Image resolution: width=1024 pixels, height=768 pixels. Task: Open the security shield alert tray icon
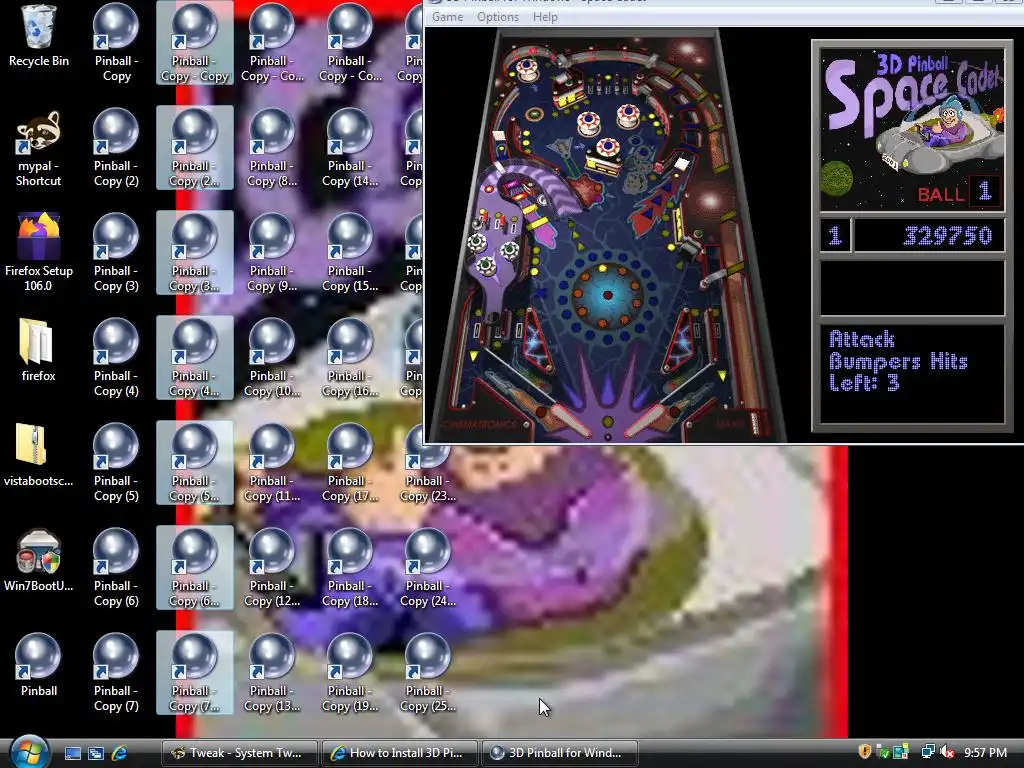coord(865,752)
